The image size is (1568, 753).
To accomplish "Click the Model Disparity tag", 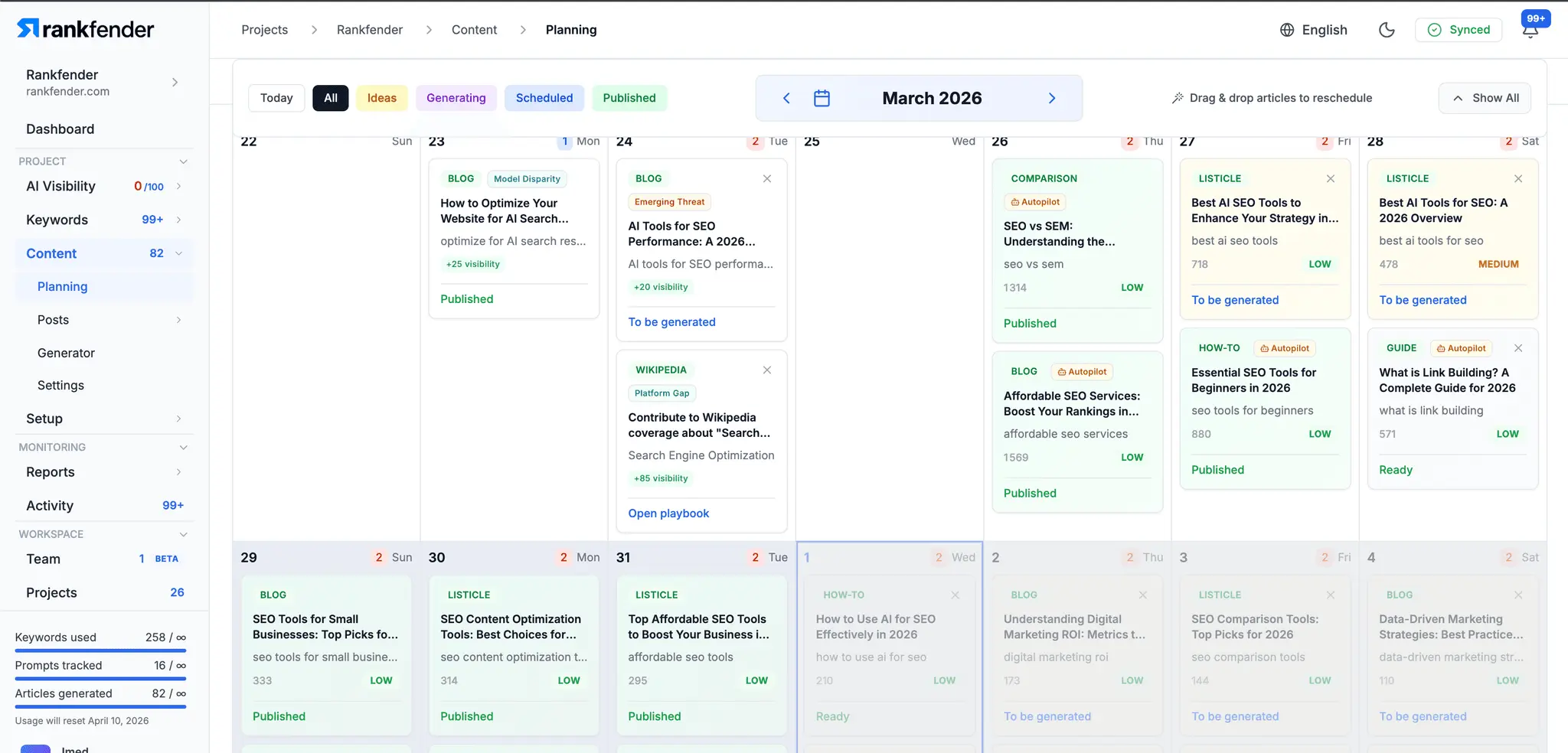I will [527, 179].
